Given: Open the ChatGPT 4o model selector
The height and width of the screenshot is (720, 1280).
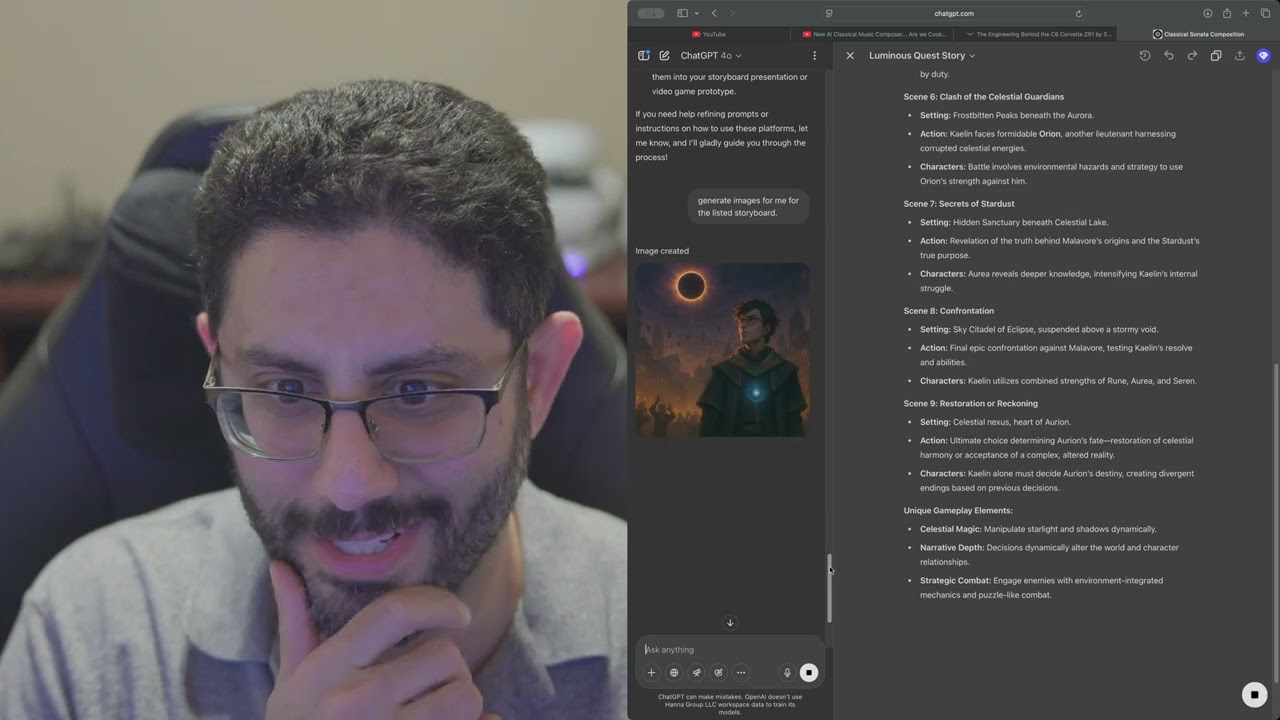Looking at the screenshot, I should [x=711, y=56].
